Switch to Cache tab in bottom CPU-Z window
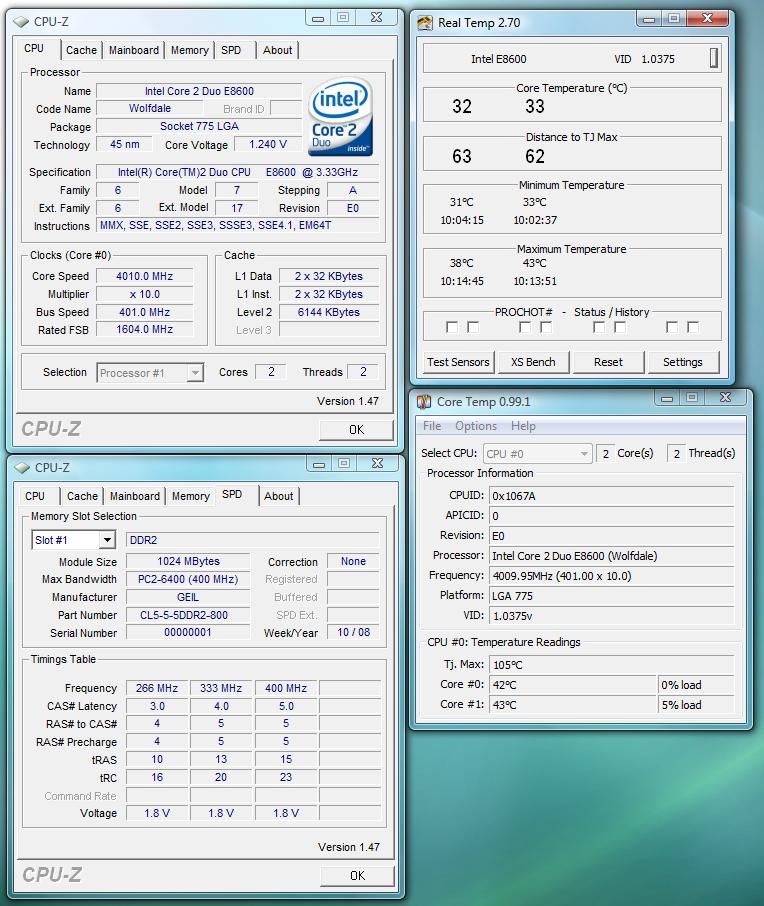Image resolution: width=764 pixels, height=906 pixels. pyautogui.click(x=83, y=496)
